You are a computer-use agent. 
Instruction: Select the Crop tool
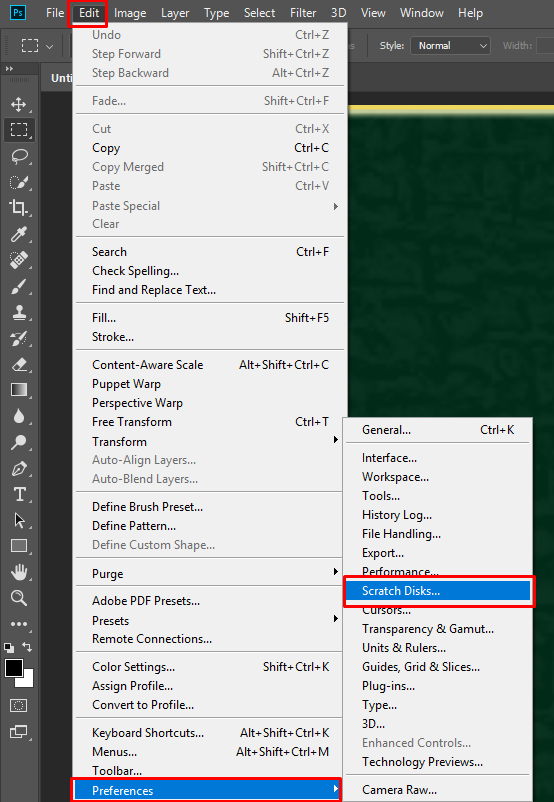[19, 208]
